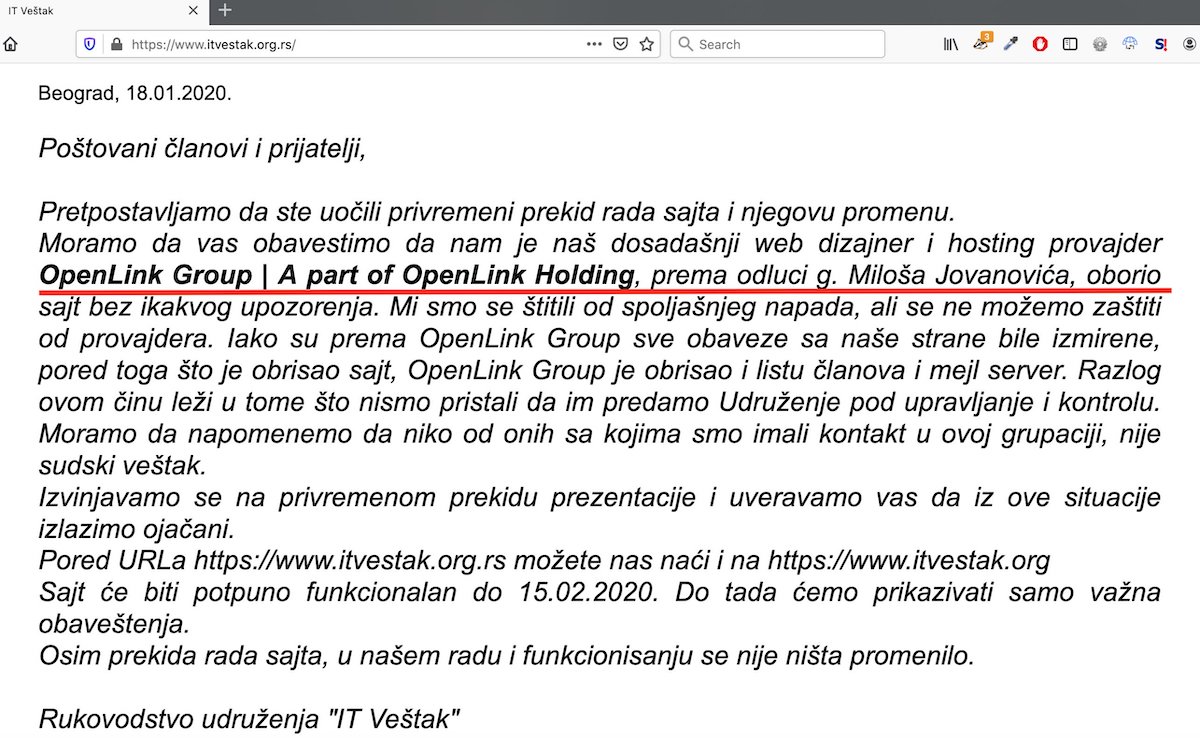Show site security padlock information
The height and width of the screenshot is (738, 1200).
[x=115, y=44]
